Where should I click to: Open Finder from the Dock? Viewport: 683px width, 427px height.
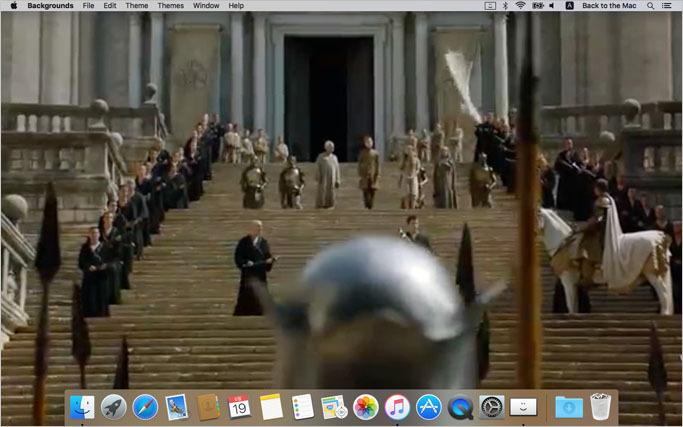pos(82,407)
